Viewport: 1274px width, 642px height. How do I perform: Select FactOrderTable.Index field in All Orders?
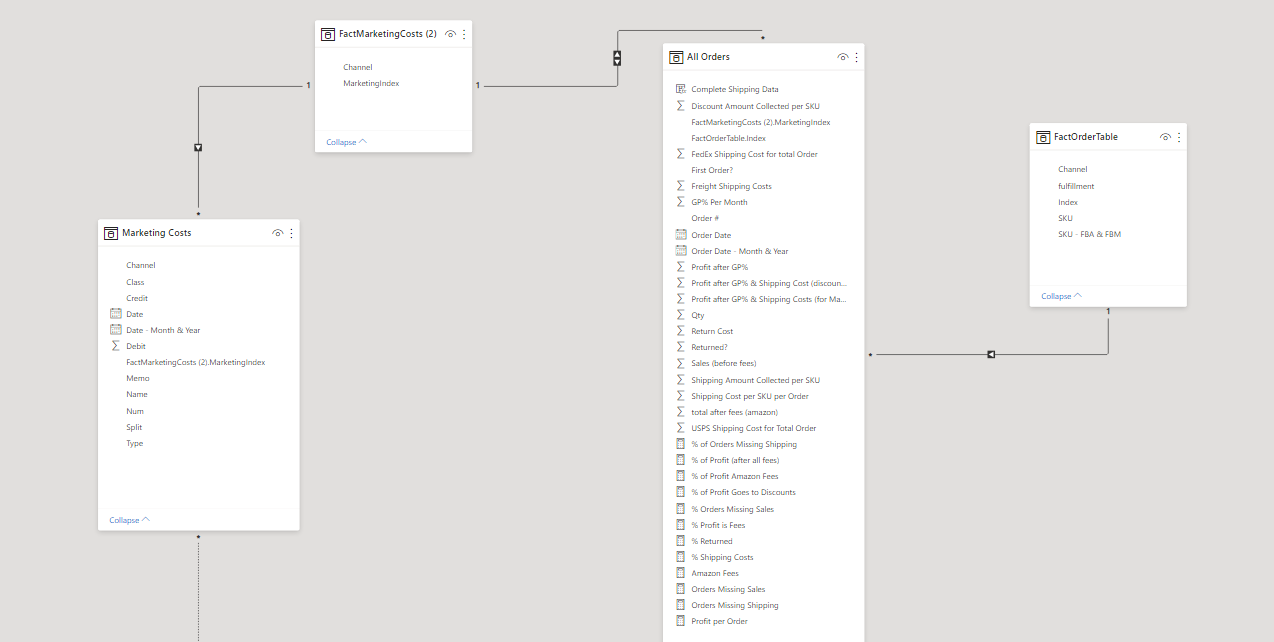729,138
